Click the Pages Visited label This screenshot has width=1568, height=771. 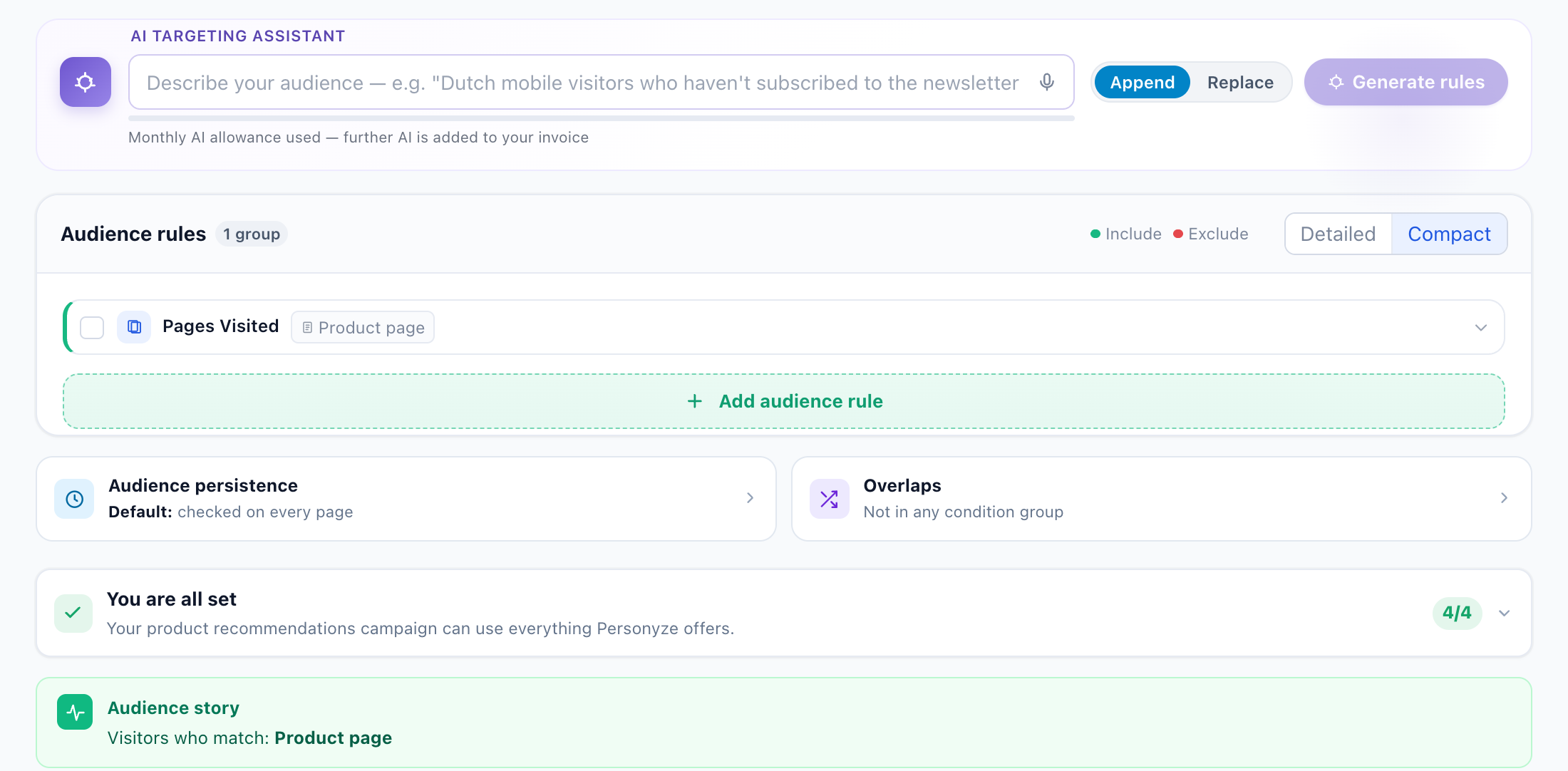click(x=220, y=326)
